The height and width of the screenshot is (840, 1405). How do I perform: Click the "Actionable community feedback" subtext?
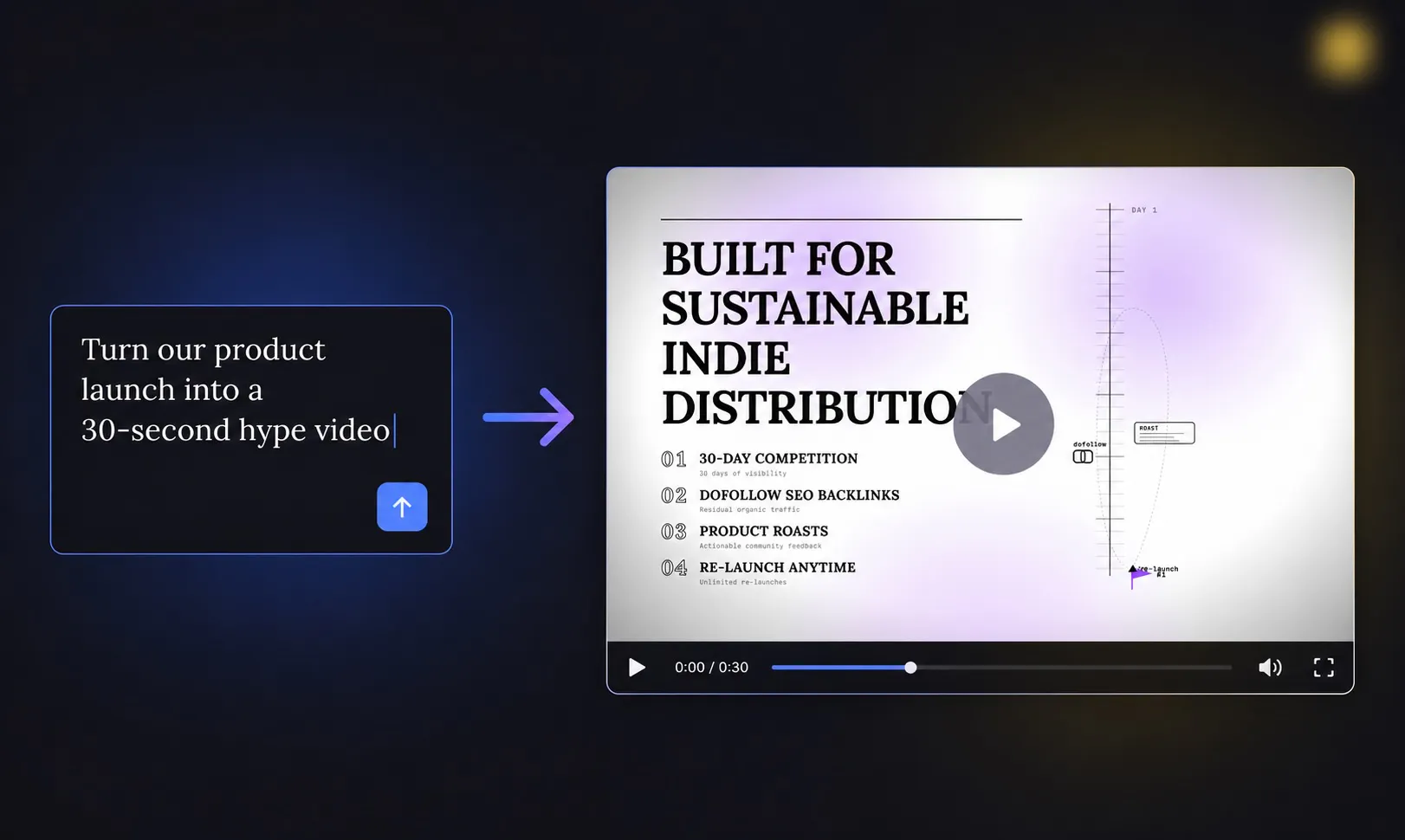[760, 546]
